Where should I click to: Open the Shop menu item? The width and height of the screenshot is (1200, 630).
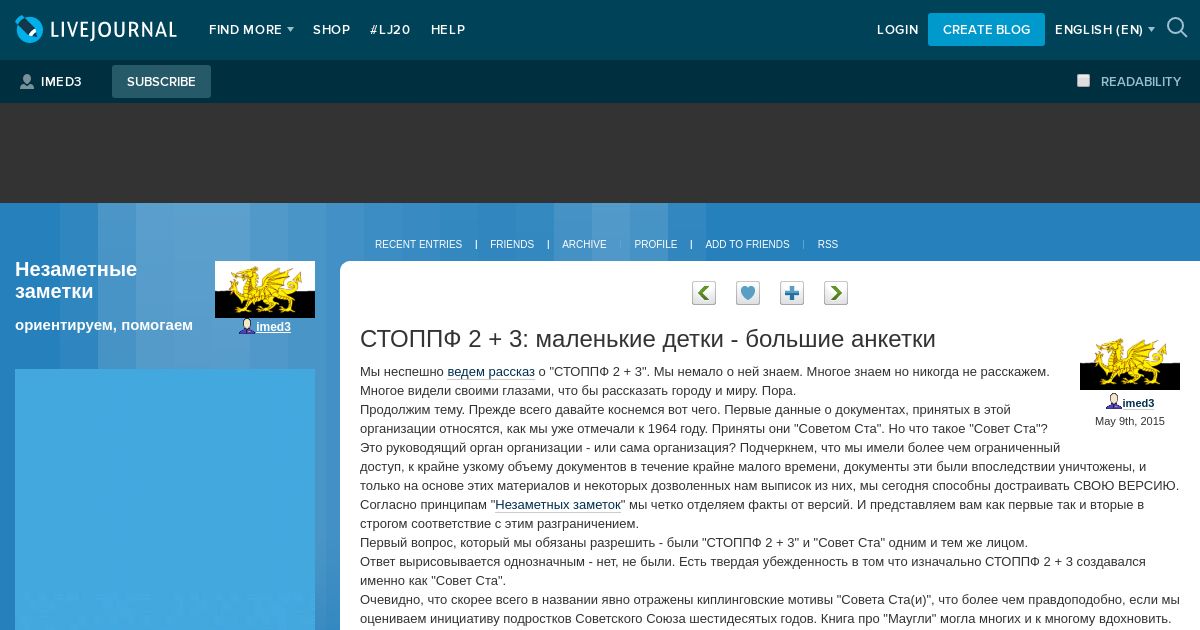(331, 30)
